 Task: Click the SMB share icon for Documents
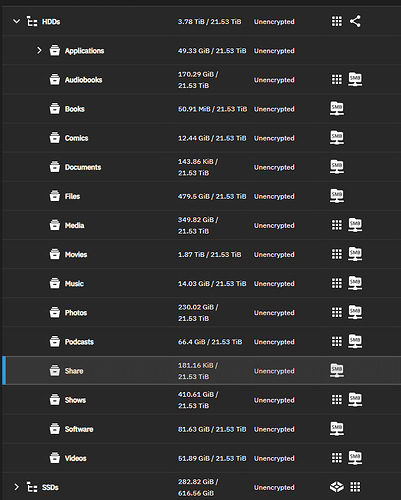(337, 167)
